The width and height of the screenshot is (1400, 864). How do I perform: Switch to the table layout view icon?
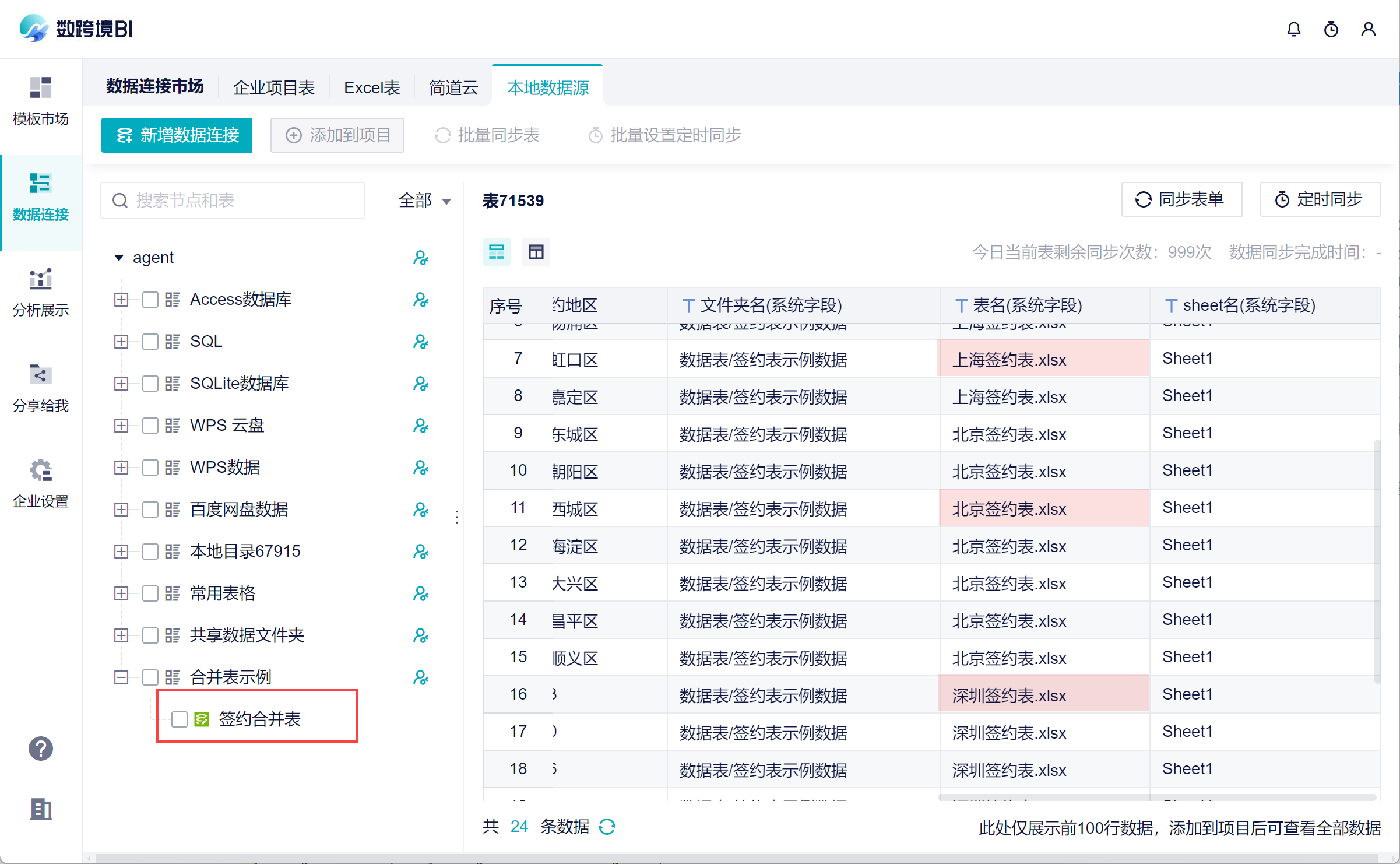536,252
